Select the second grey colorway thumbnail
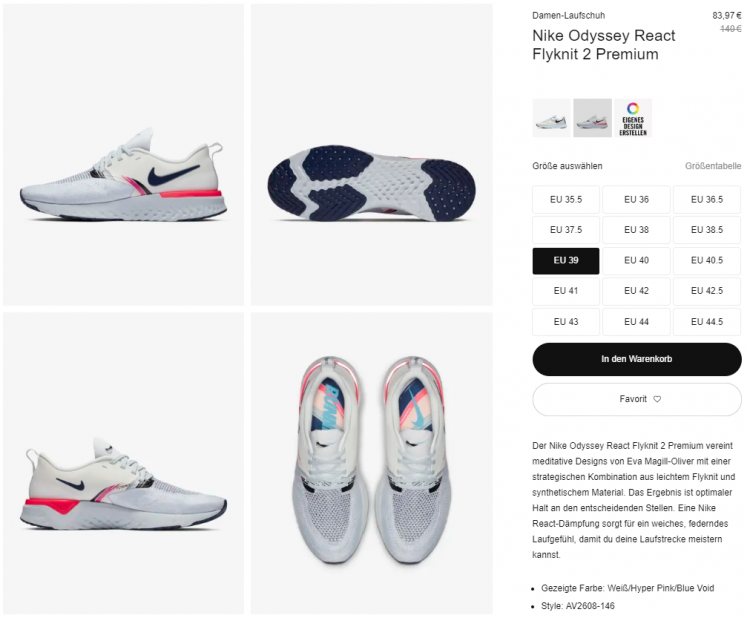Viewport: 750px width, 618px height. (x=592, y=118)
